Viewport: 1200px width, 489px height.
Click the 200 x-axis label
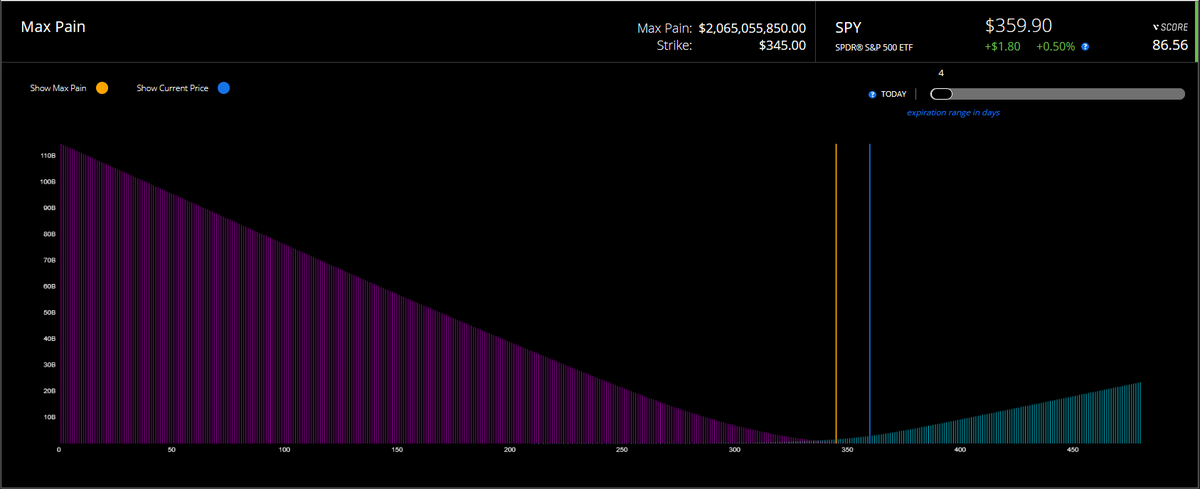point(510,450)
